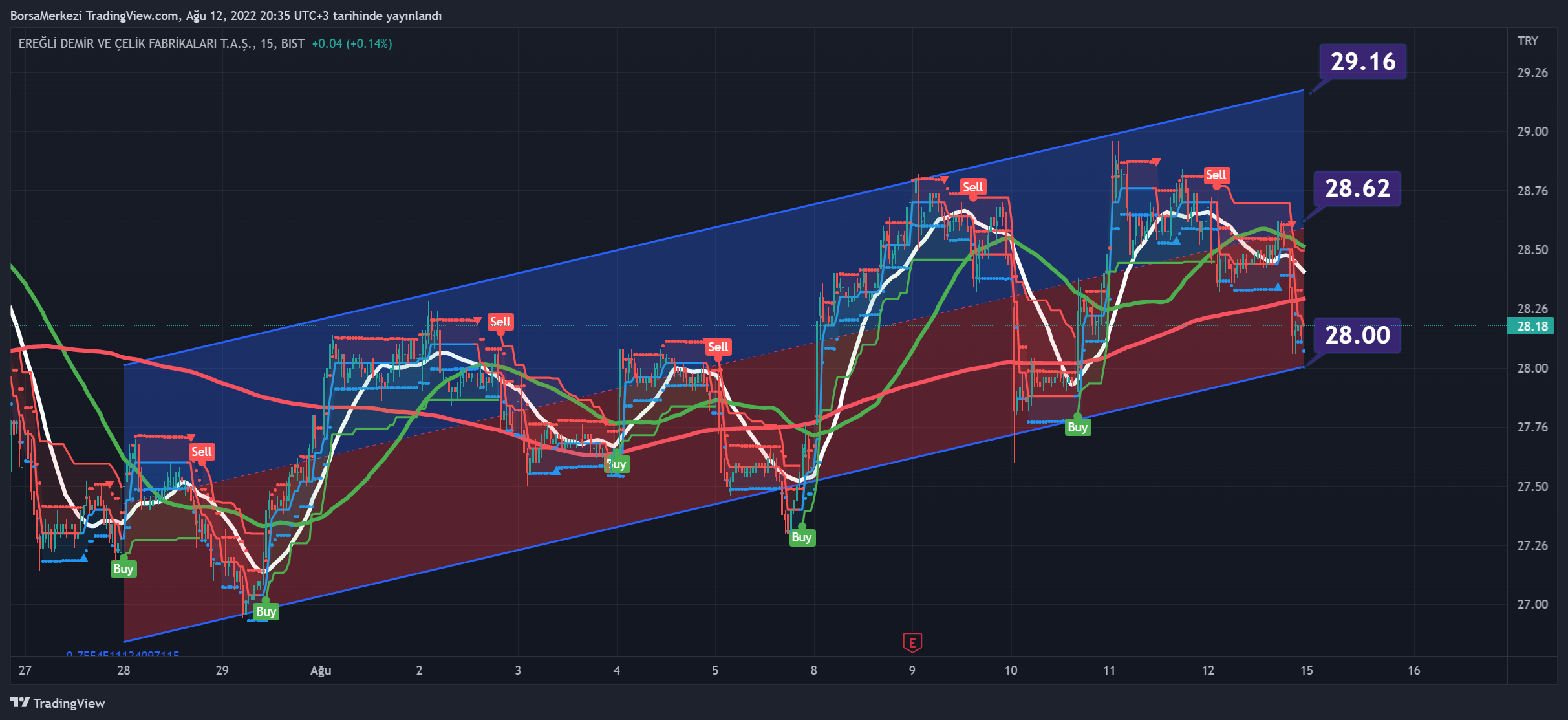Click the 29.26 price axis label

coord(1533,72)
